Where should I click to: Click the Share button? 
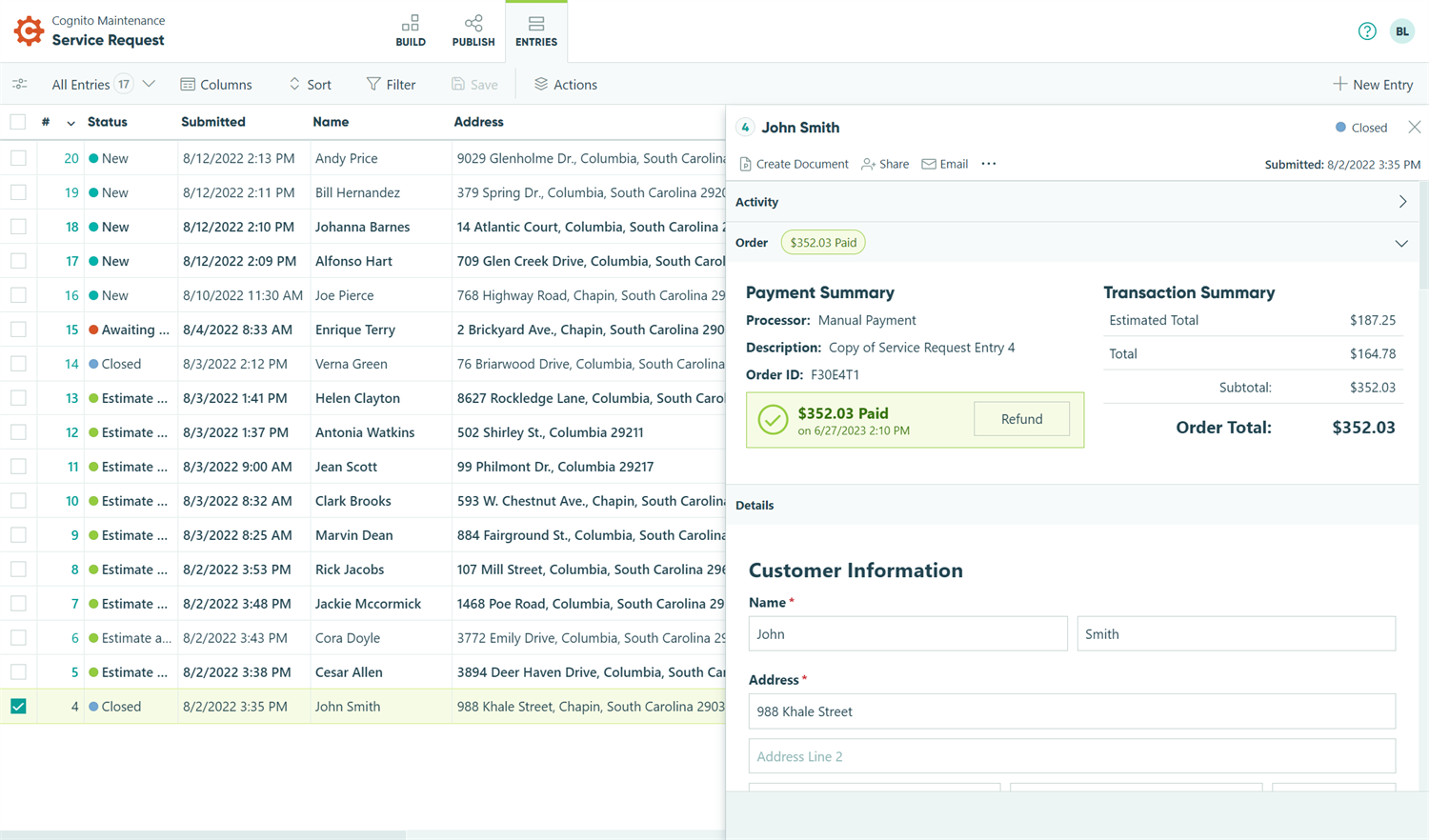885,164
